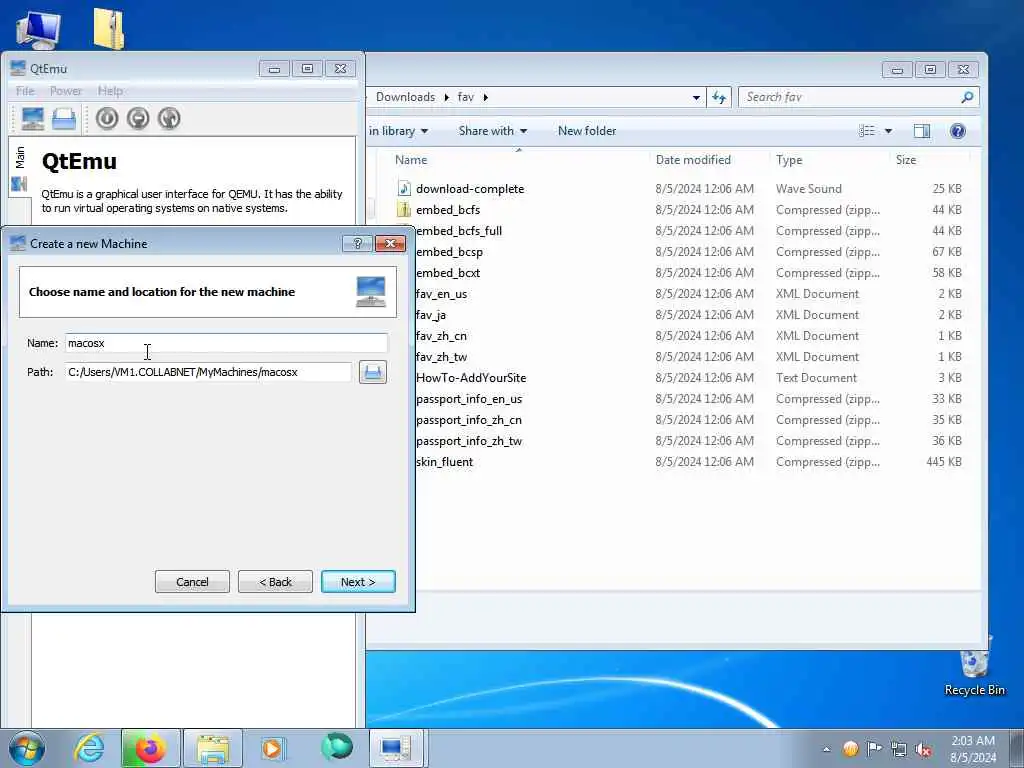This screenshot has height=768, width=1024.
Task: Select the passport_info_en_us file
Action: pyautogui.click(x=469, y=399)
